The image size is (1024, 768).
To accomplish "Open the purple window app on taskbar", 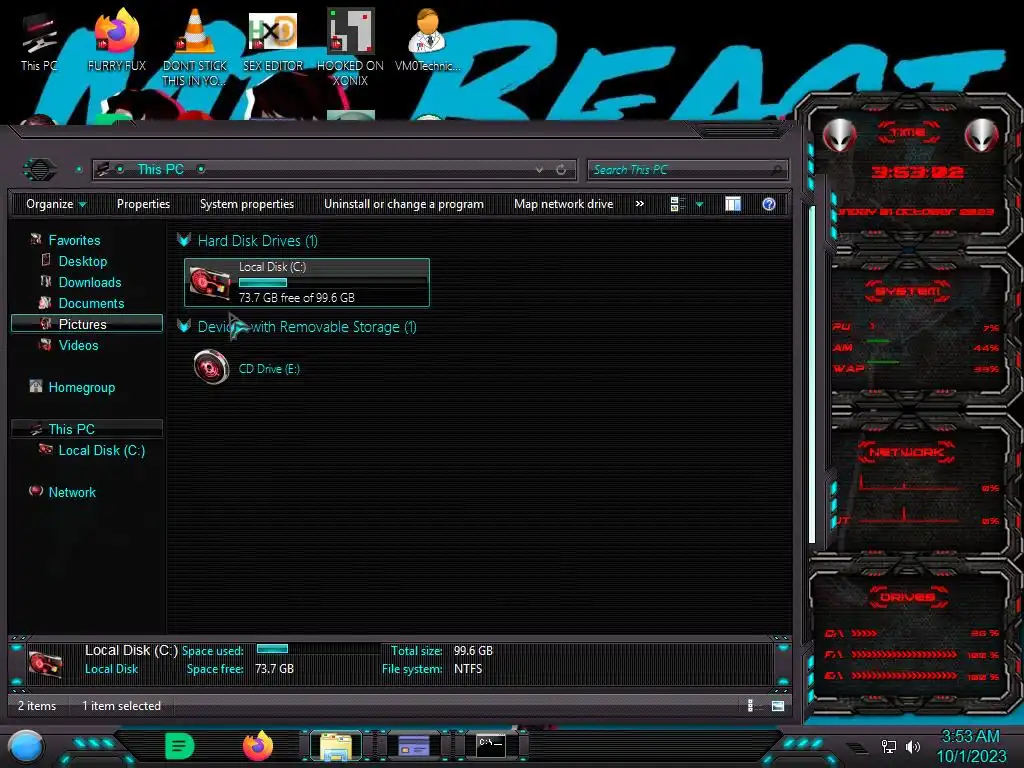I will 413,746.
